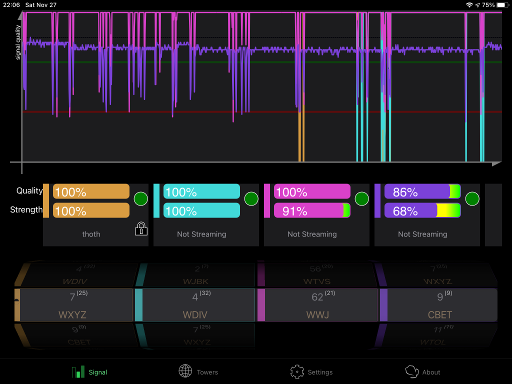The height and width of the screenshot is (384, 512).
Task: Tap Not Streaming under cyan tuner
Action: pyautogui.click(x=202, y=234)
